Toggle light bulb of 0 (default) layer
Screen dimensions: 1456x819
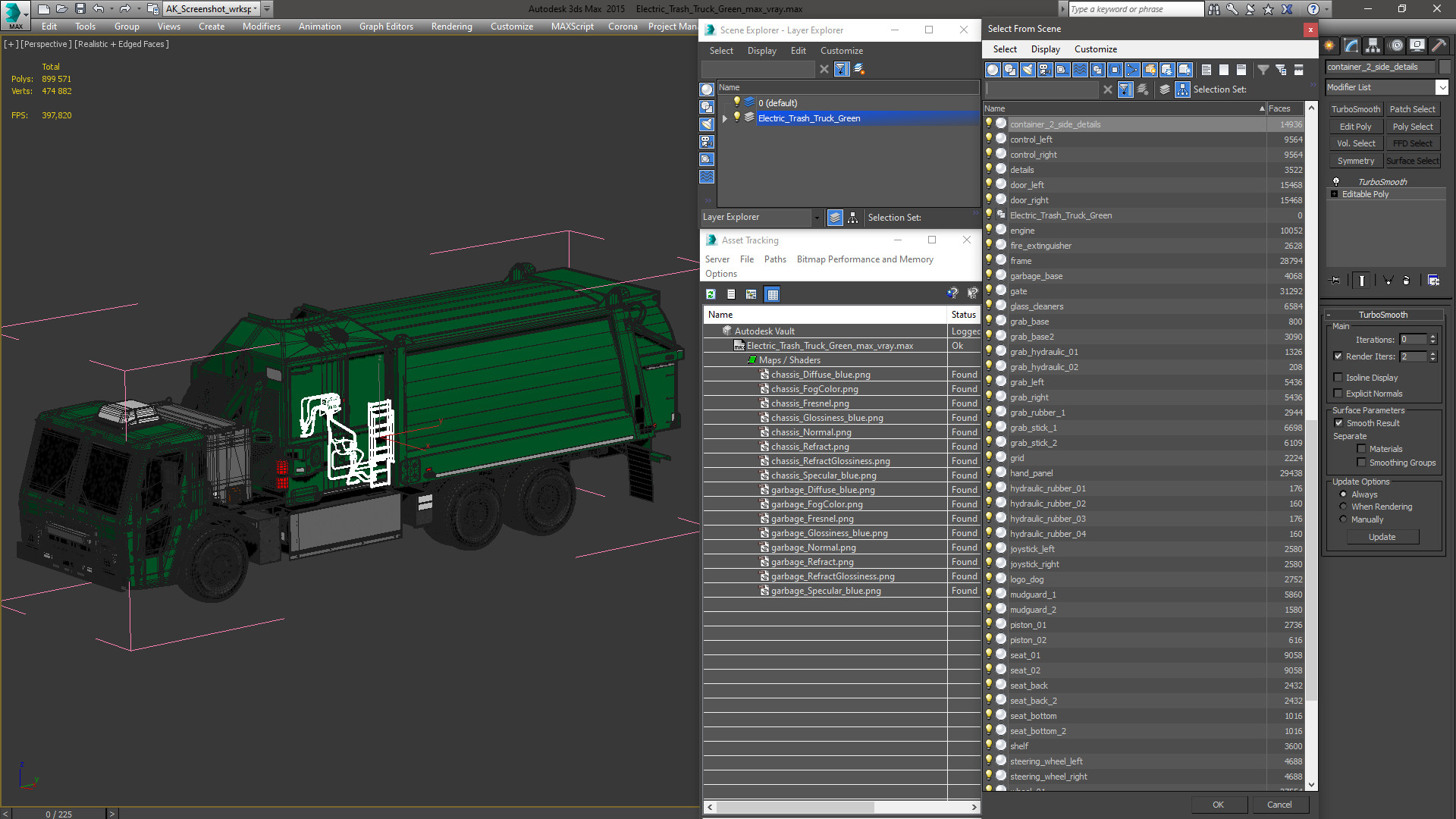coord(736,102)
